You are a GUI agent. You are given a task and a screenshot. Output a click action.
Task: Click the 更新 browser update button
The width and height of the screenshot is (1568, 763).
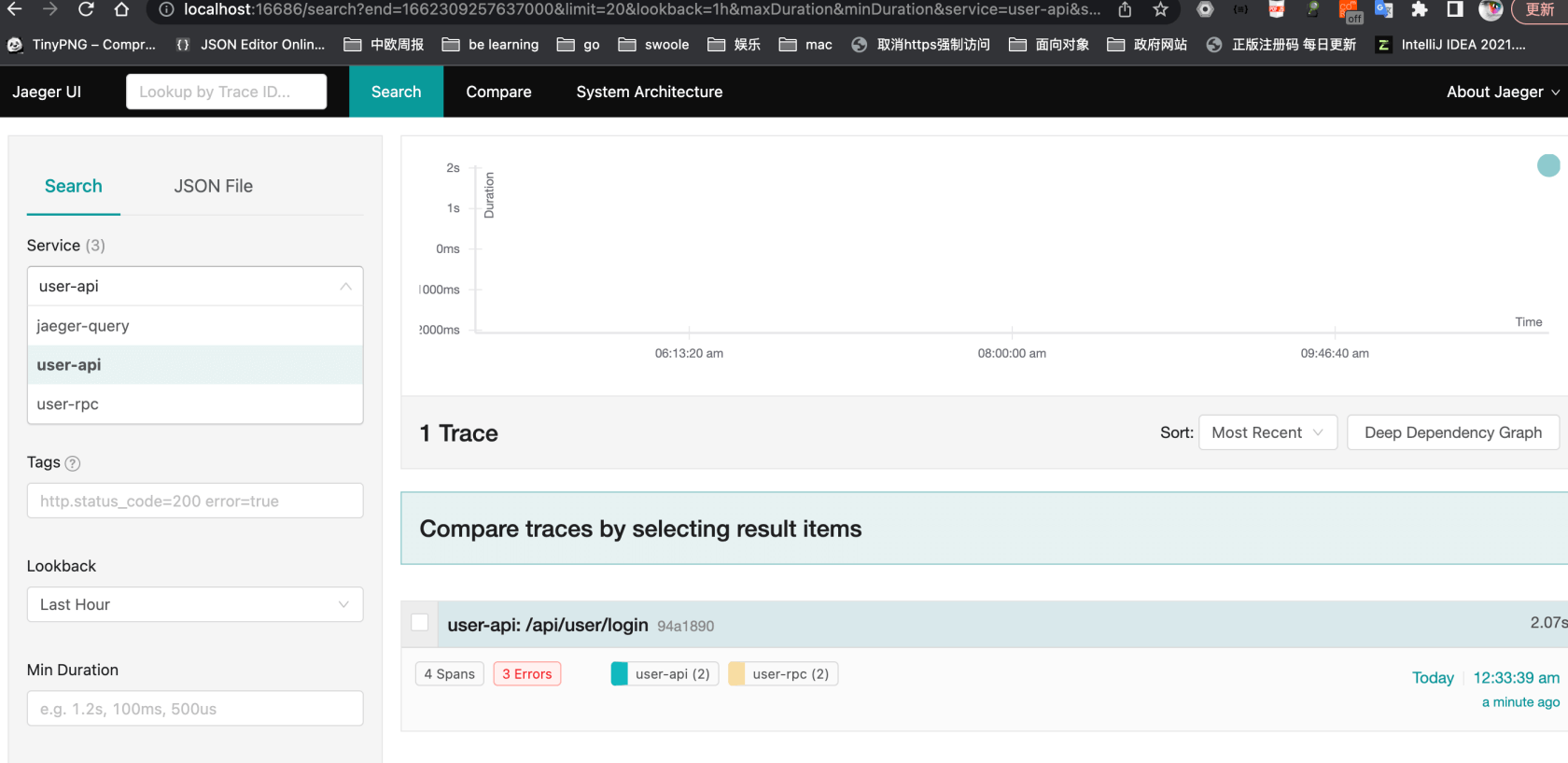(x=1540, y=9)
